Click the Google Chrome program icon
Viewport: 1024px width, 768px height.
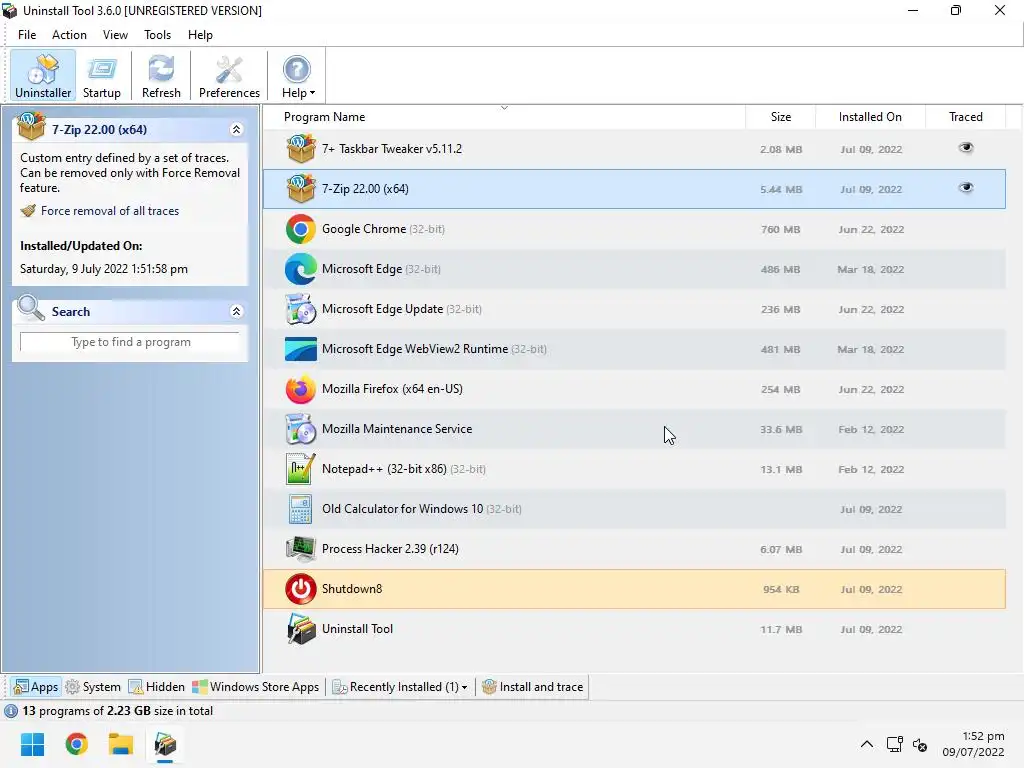tap(300, 229)
